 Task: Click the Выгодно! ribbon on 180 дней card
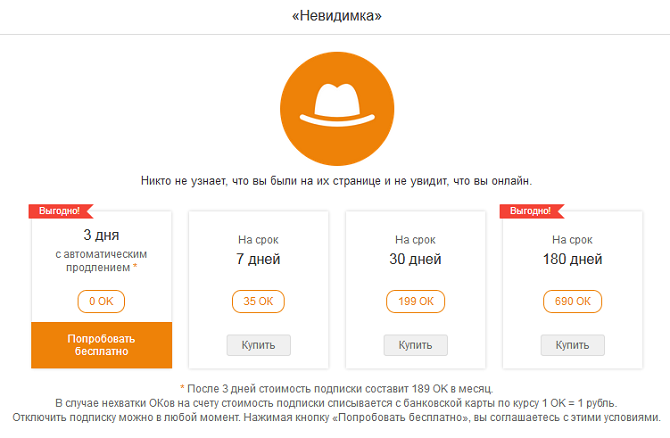[531, 211]
